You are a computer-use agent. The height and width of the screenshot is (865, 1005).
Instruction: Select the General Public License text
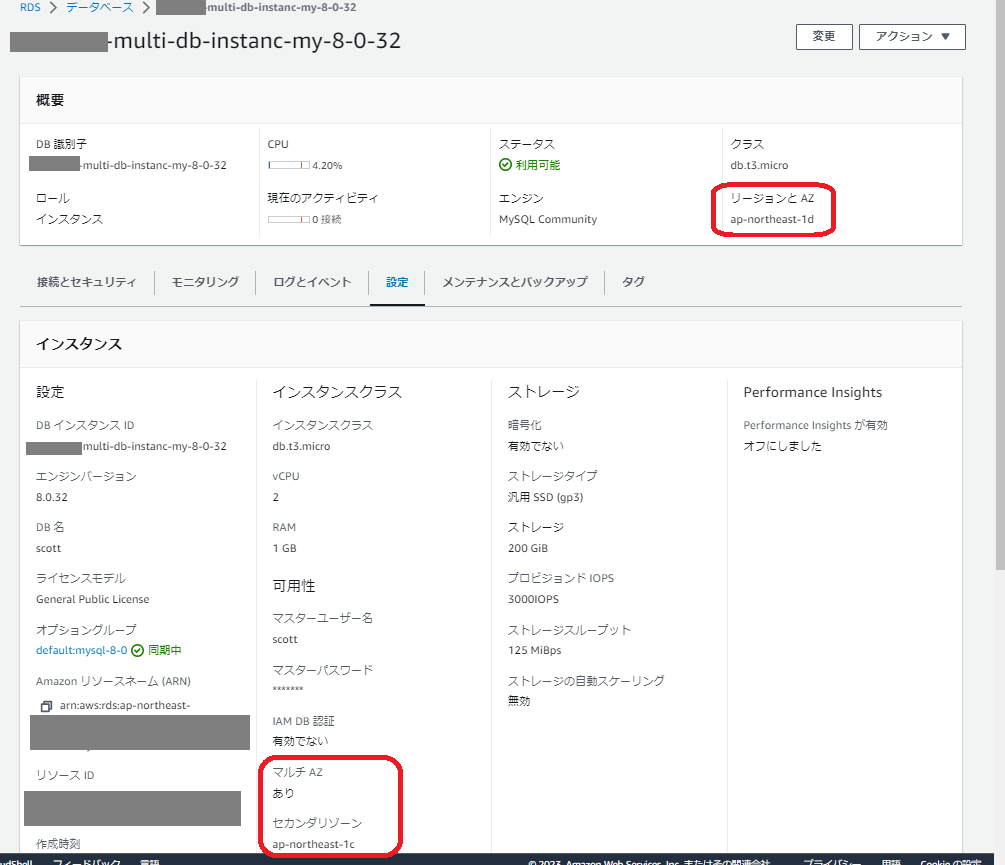pyautogui.click(x=92, y=599)
